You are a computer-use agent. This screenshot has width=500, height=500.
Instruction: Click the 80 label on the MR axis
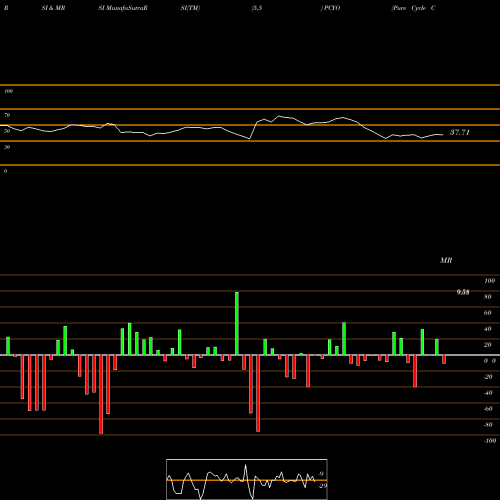click(488, 297)
